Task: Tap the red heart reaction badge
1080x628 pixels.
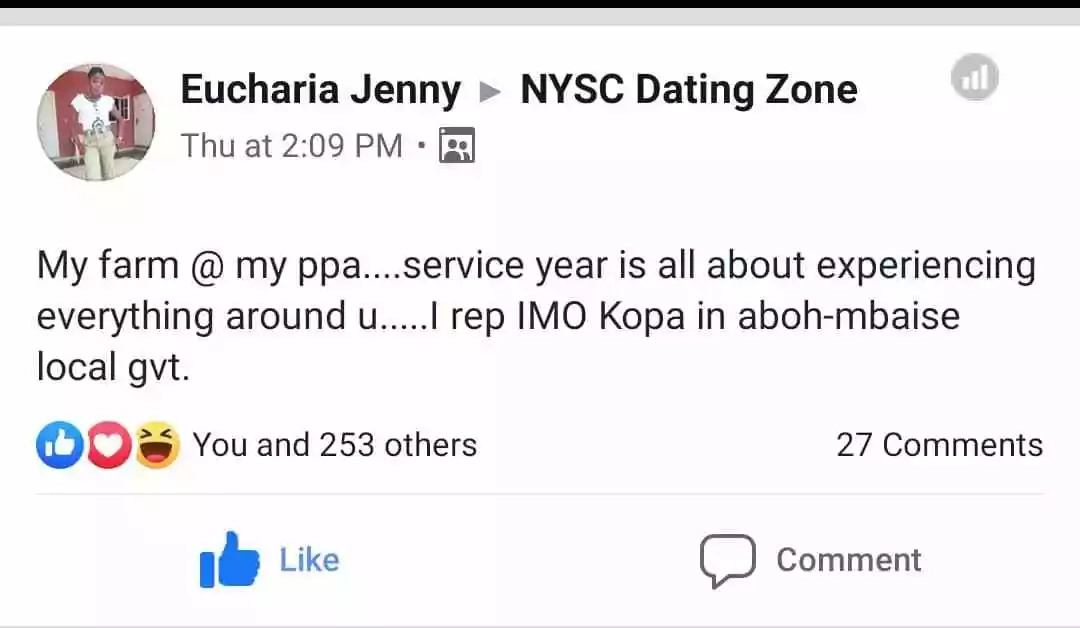Action: (108, 445)
